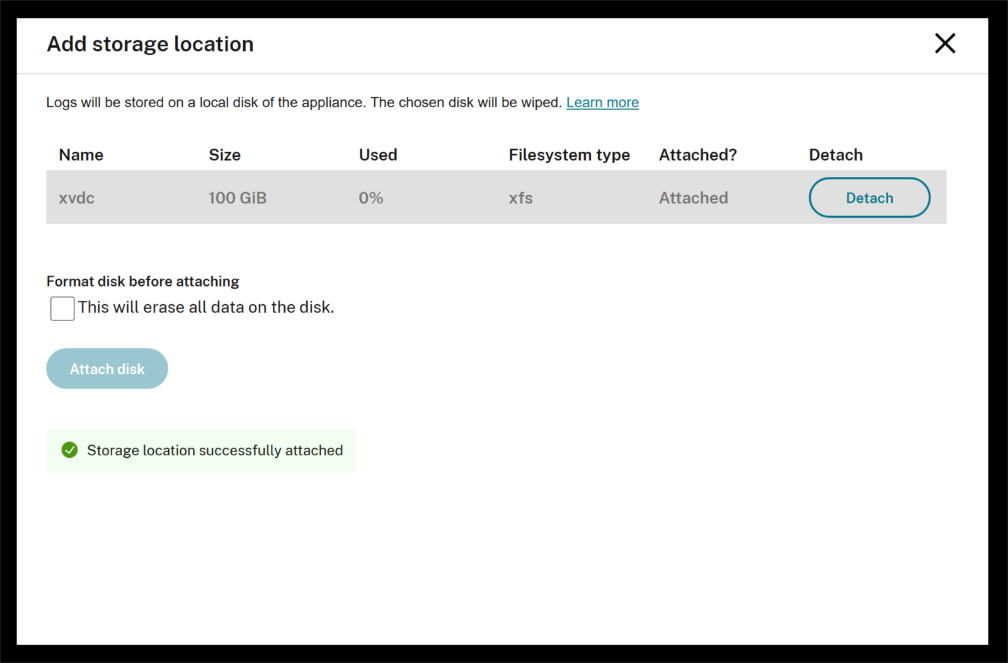Click the 0% used value
Screen dimensions: 1008x663
tap(371, 198)
